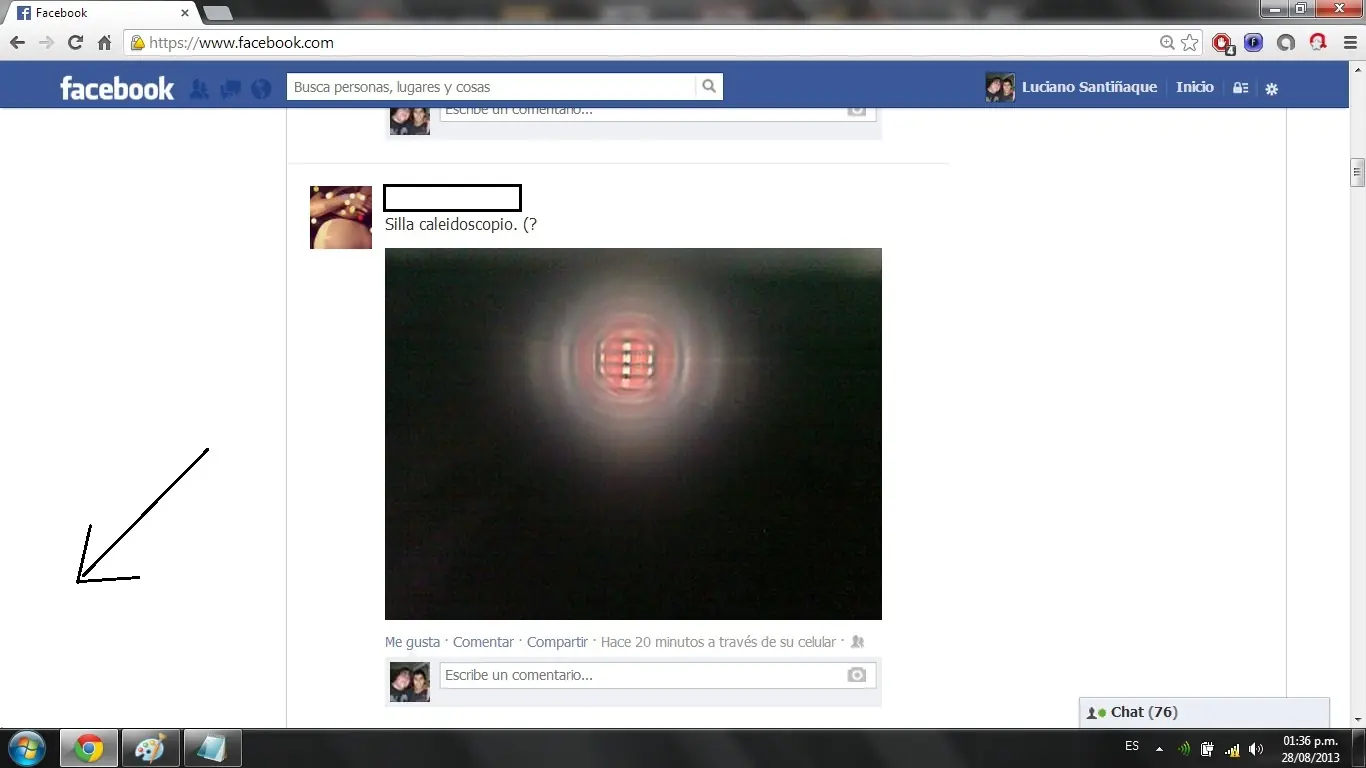Open the Chrome hamburger menu
The image size is (1366, 768).
pyautogui.click(x=1349, y=43)
